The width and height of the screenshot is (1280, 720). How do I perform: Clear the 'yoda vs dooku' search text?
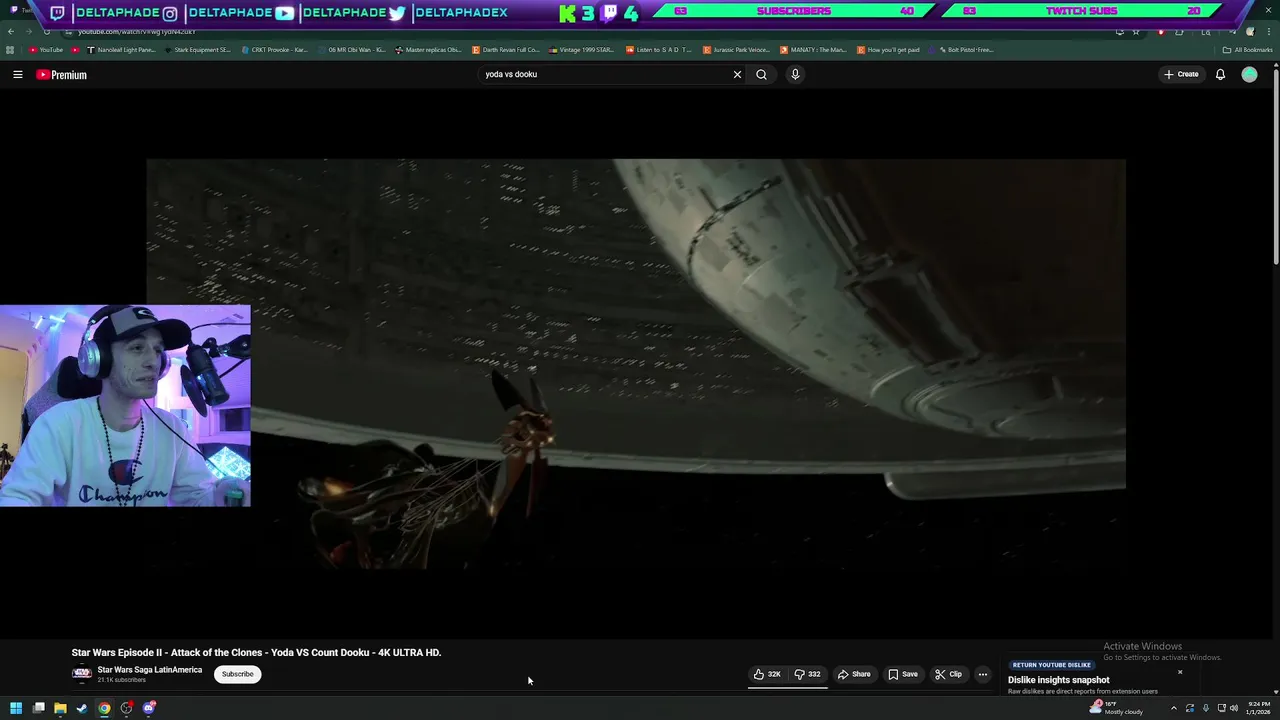coord(737,74)
